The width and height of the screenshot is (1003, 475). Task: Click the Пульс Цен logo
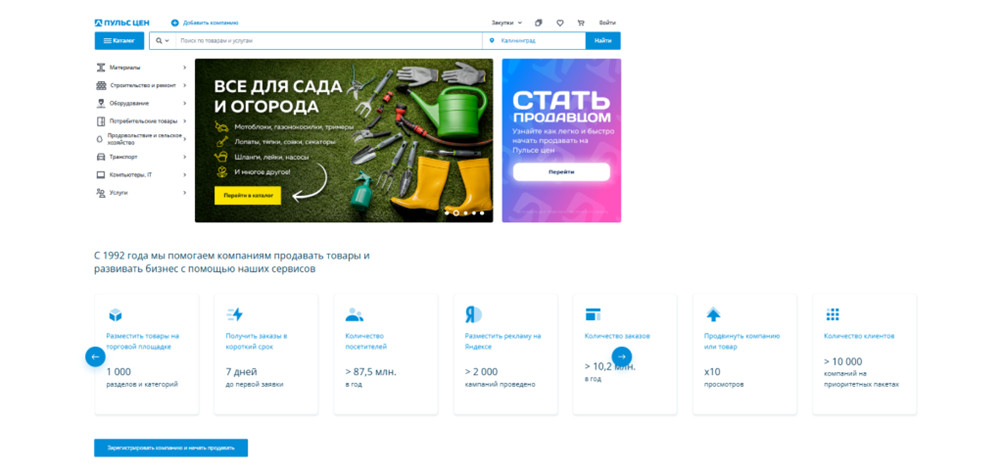click(122, 23)
